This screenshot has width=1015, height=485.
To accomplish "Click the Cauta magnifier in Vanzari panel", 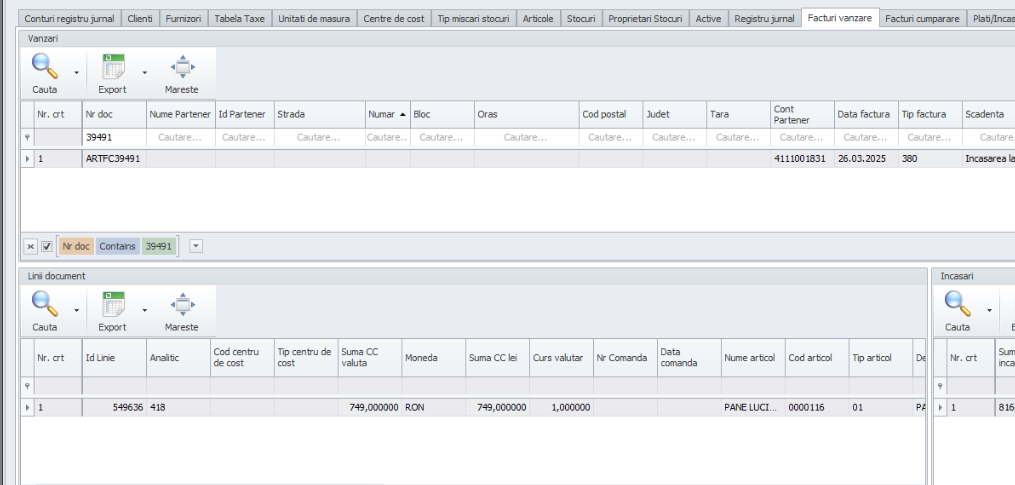I will [44, 68].
